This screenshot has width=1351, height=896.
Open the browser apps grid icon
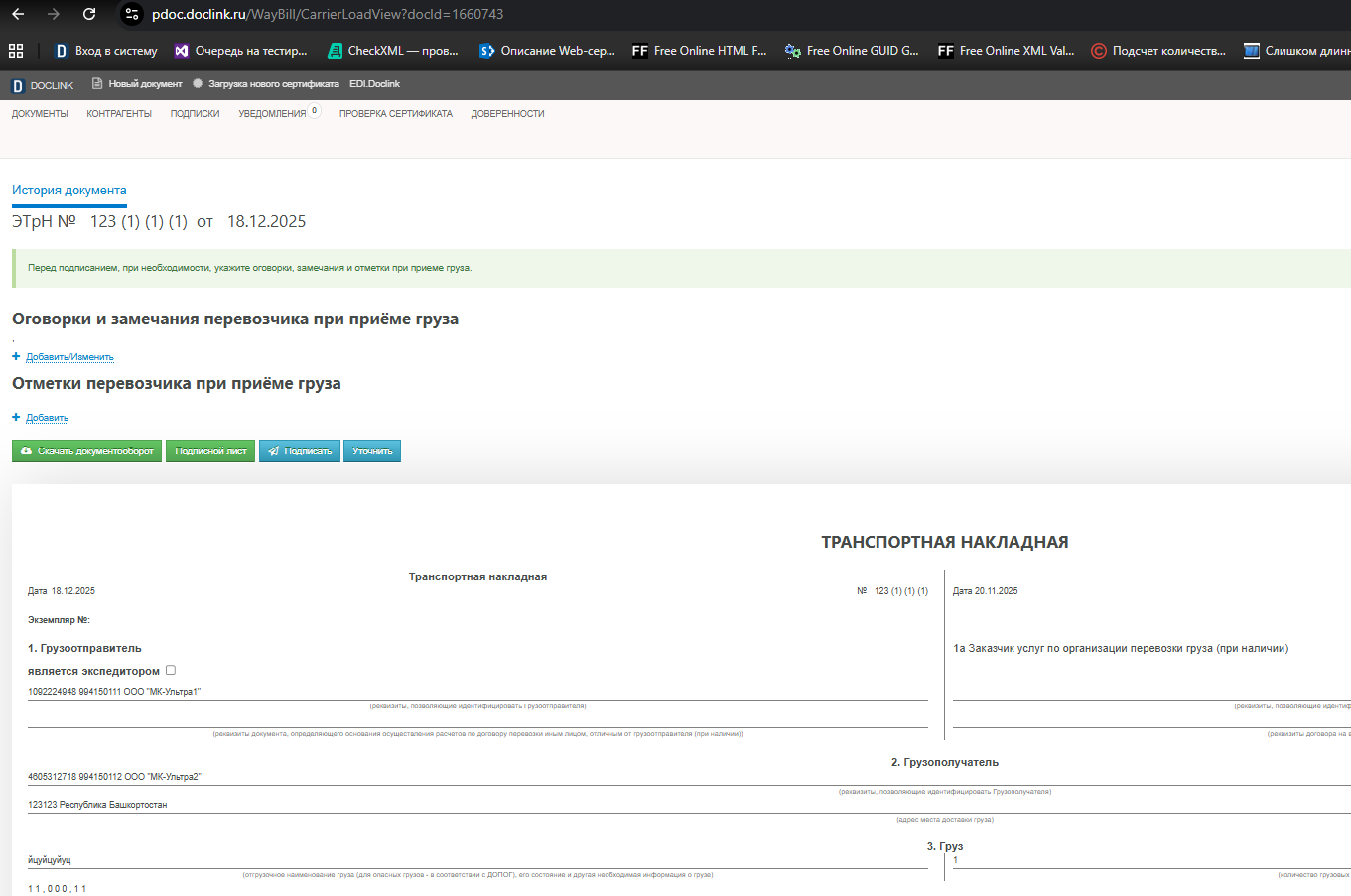[x=16, y=51]
